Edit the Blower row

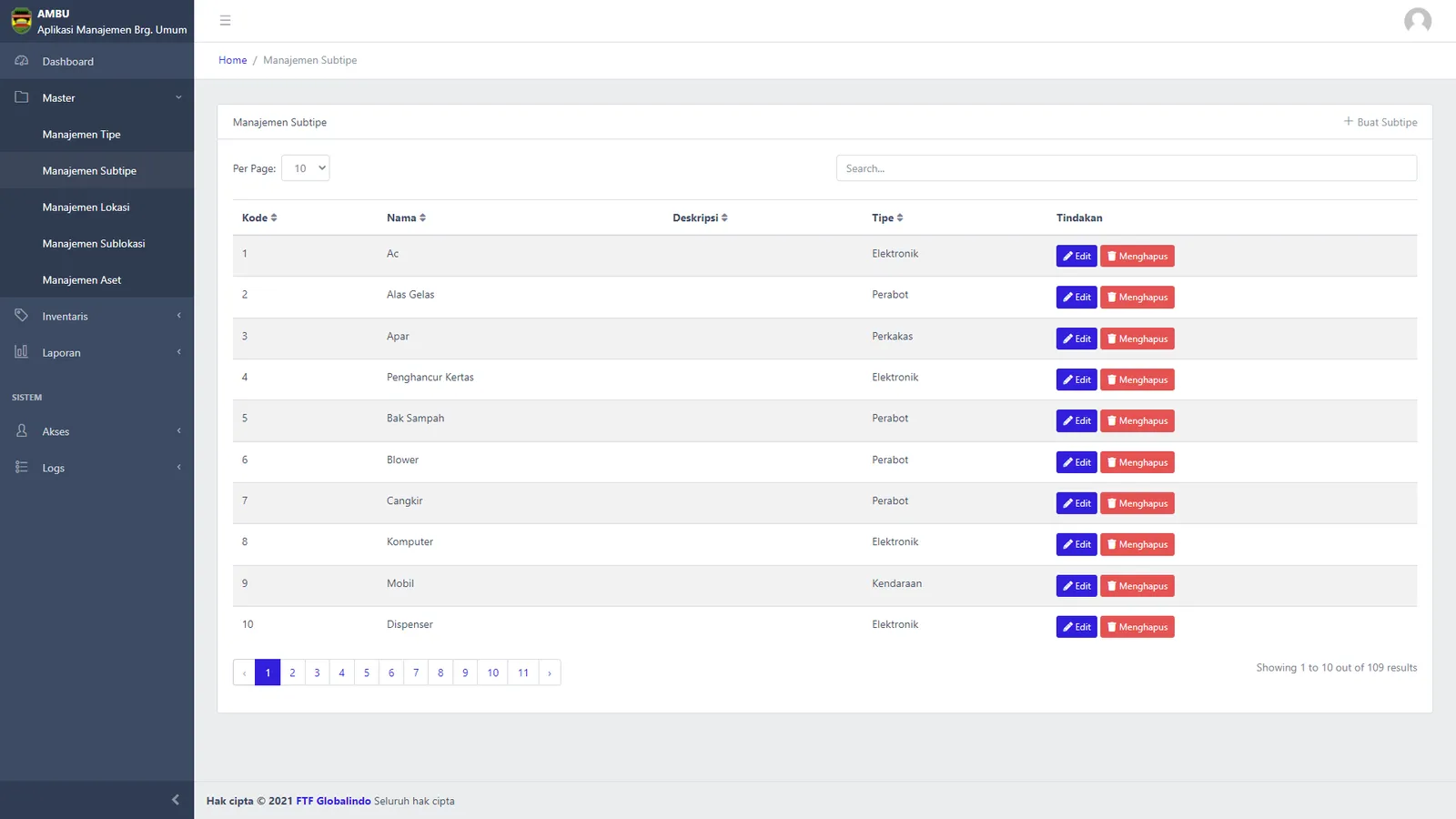pos(1077,462)
